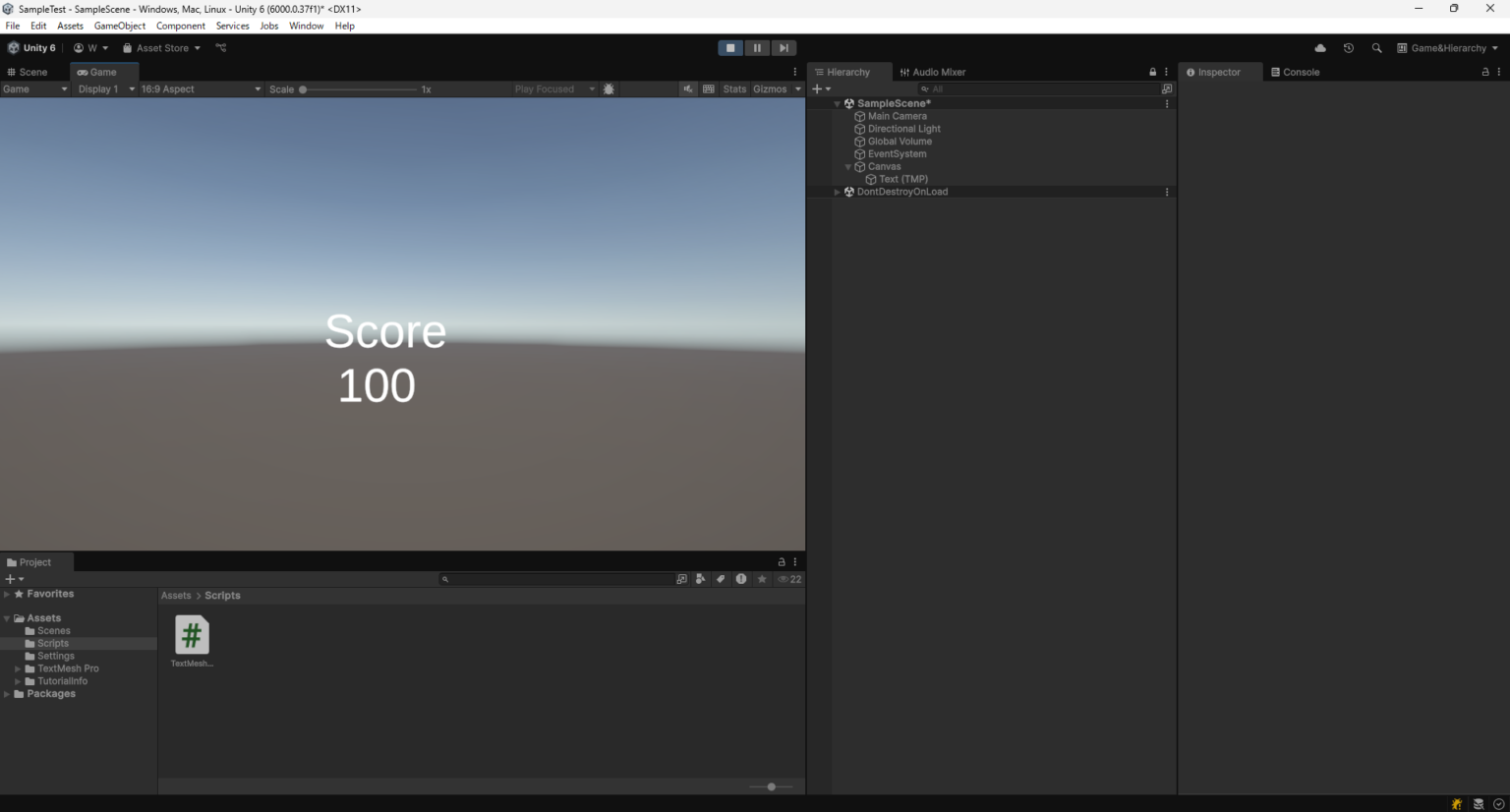1510x812 pixels.
Task: Click the Step frame button
Action: tap(784, 47)
